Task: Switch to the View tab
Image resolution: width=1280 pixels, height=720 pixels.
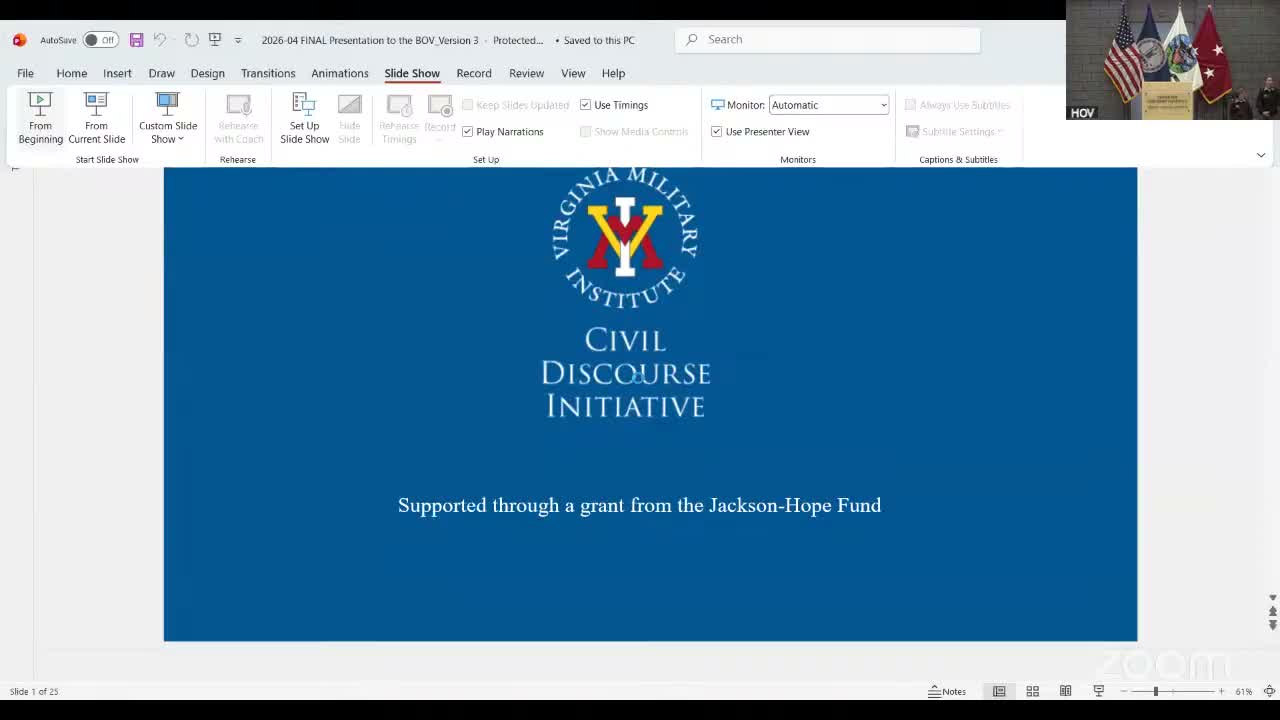Action: click(573, 73)
